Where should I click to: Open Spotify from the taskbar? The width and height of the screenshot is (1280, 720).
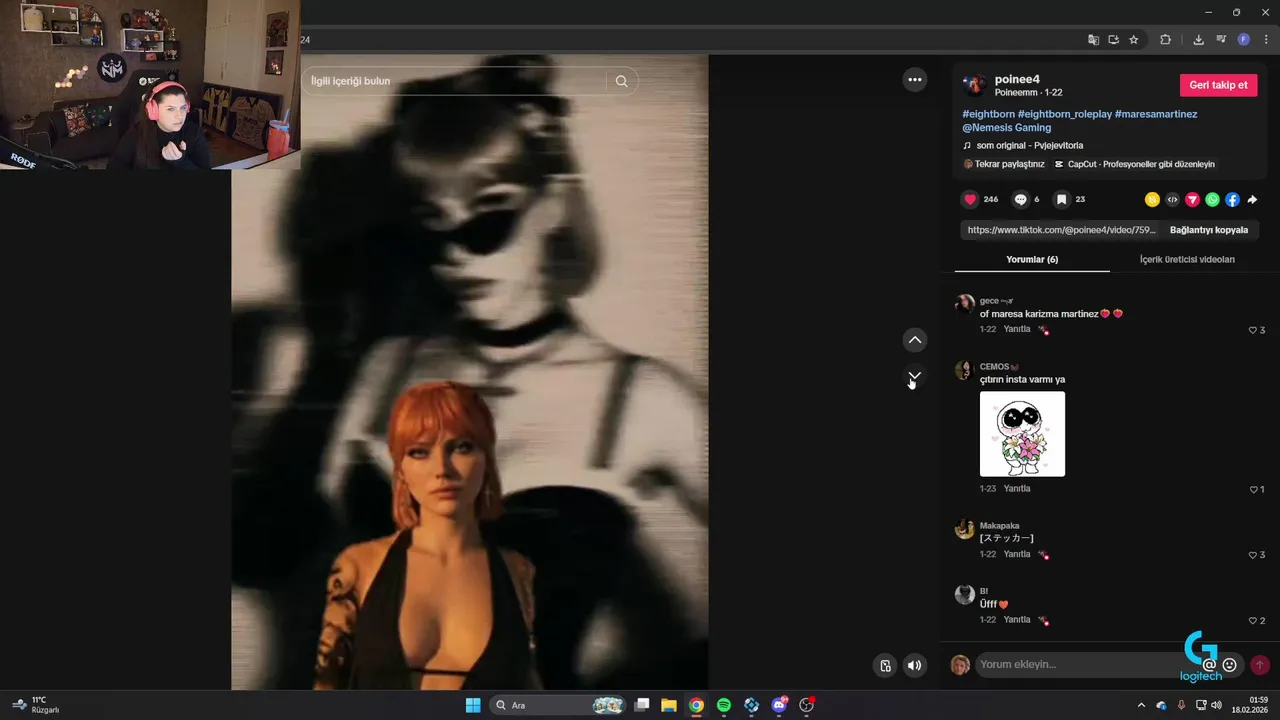tap(724, 705)
